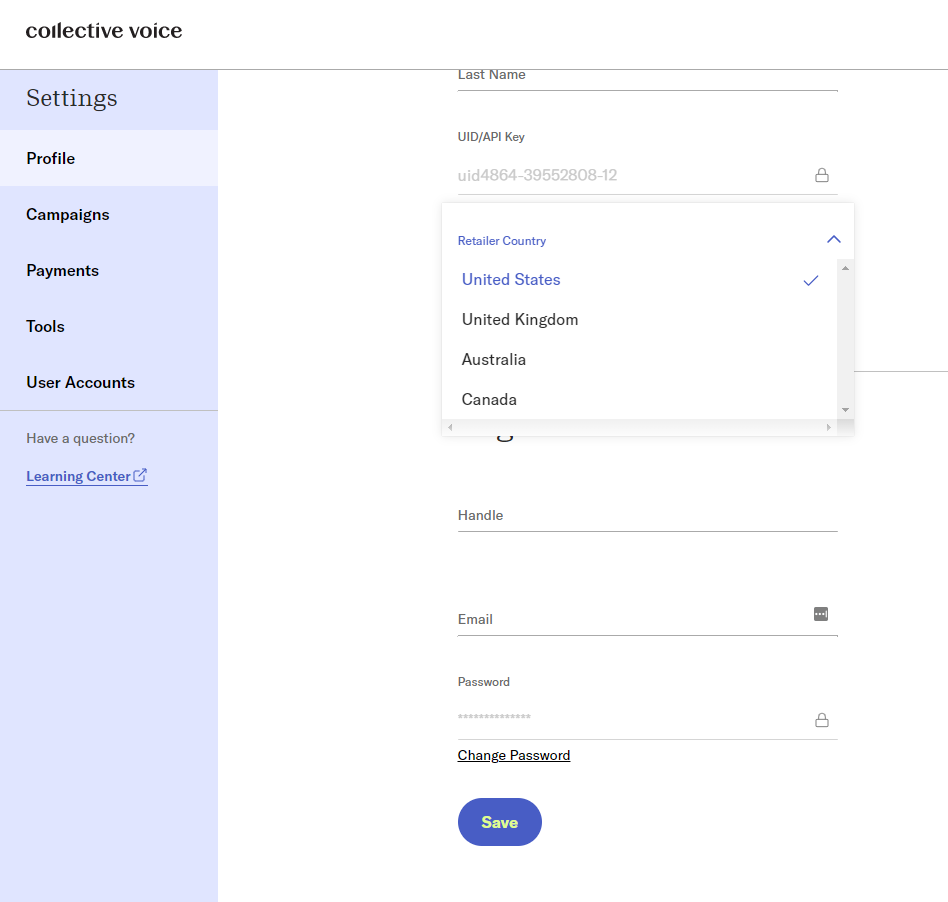
Task: Click into the Handle input field
Action: (647, 516)
